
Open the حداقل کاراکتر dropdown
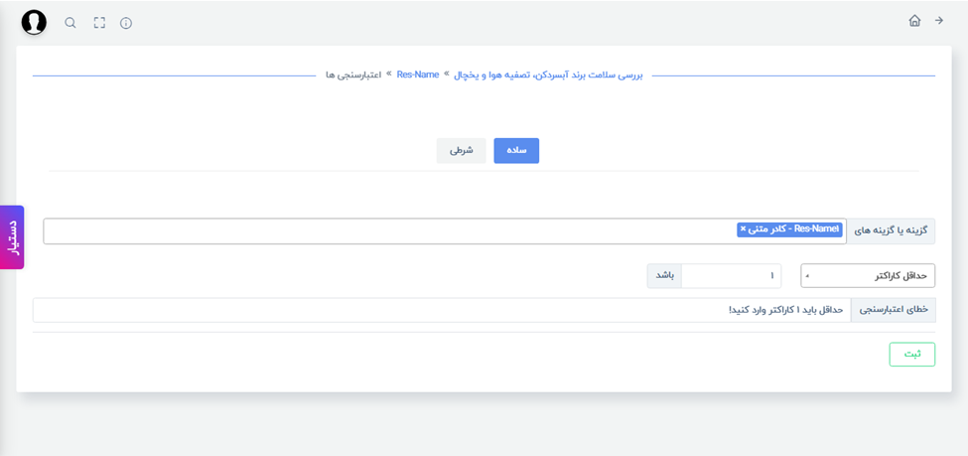(x=867, y=276)
